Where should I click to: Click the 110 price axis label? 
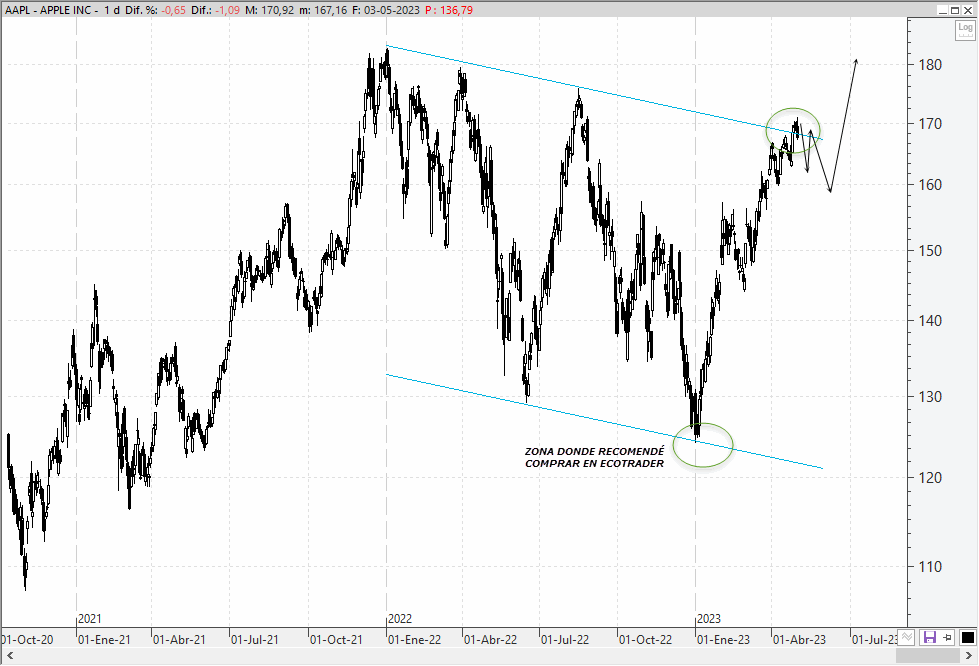[930, 567]
